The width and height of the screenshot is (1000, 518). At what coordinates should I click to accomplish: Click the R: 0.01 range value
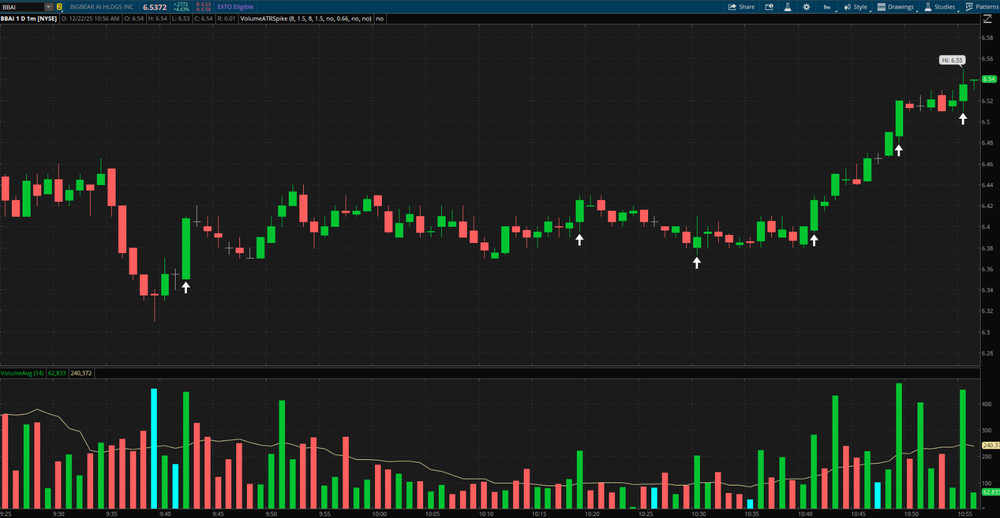(226, 18)
